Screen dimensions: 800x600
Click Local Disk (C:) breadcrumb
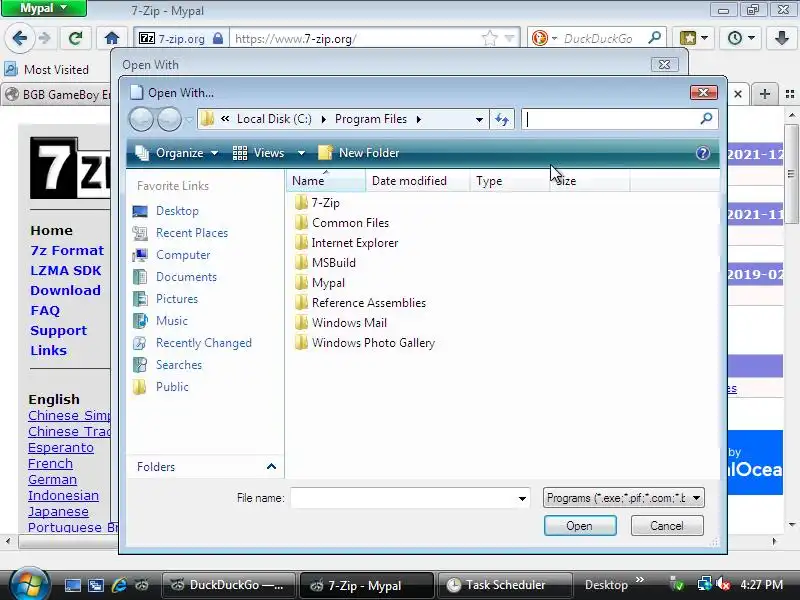tap(274, 119)
